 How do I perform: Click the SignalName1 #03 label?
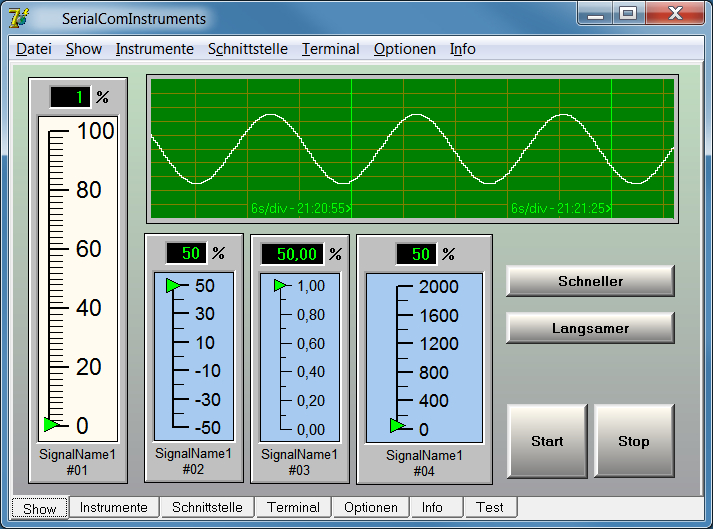point(299,462)
